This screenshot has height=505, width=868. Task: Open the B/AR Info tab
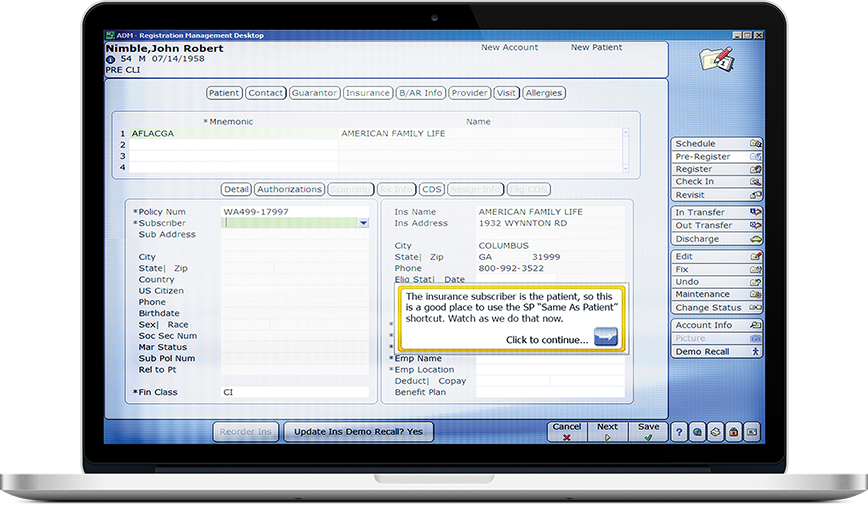(x=420, y=93)
